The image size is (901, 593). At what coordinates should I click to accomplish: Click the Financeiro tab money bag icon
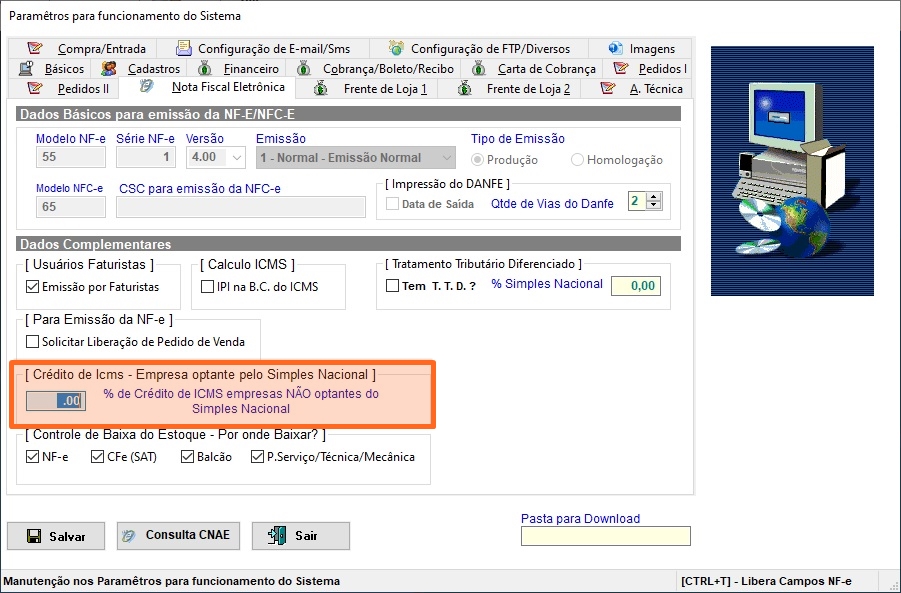[x=205, y=69]
